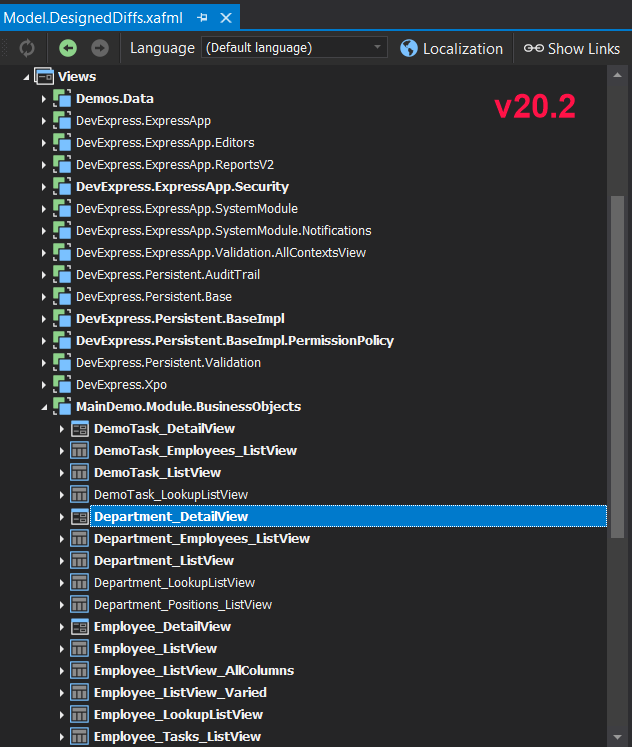Select DevExpress.ExpressApp.ReportsV2 tree item
The image size is (632, 747).
pyautogui.click(x=175, y=165)
